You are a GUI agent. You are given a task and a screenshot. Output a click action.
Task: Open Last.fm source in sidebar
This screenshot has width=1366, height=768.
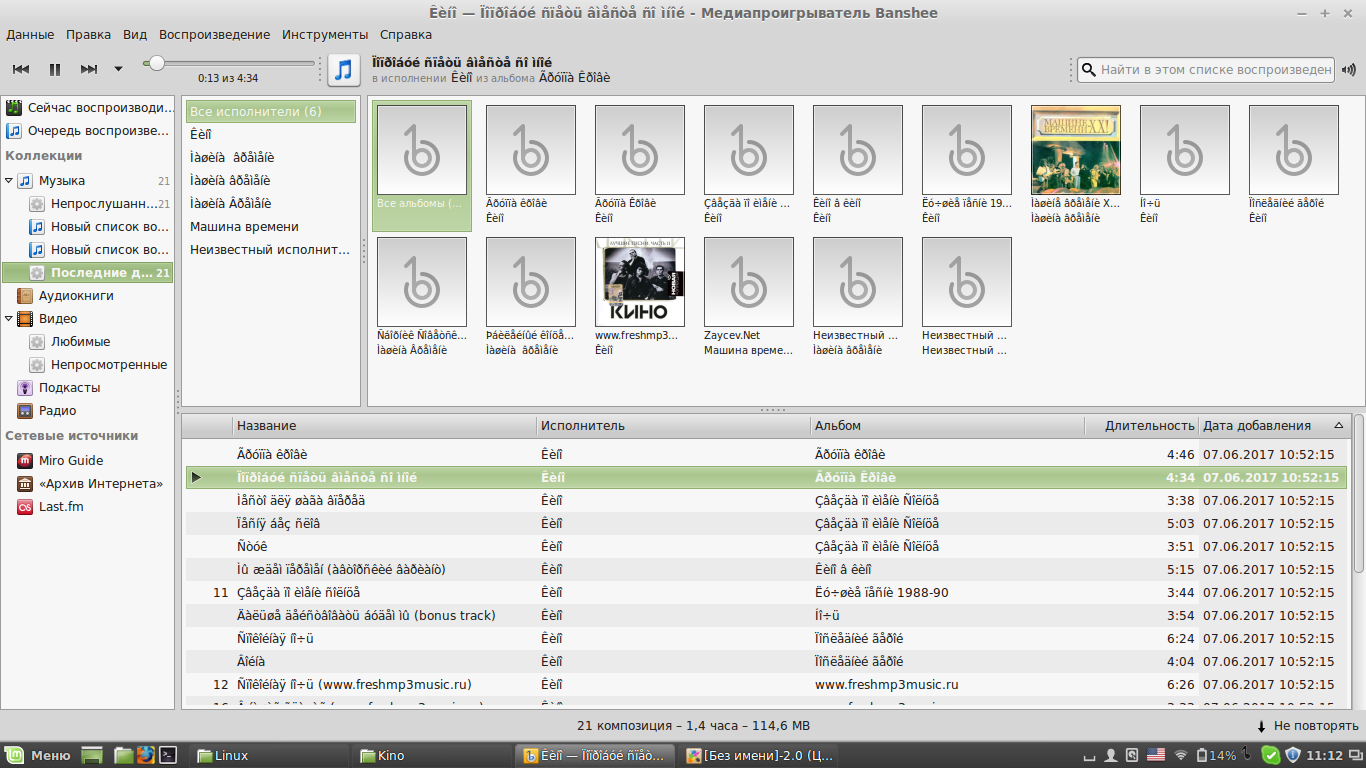[61, 507]
